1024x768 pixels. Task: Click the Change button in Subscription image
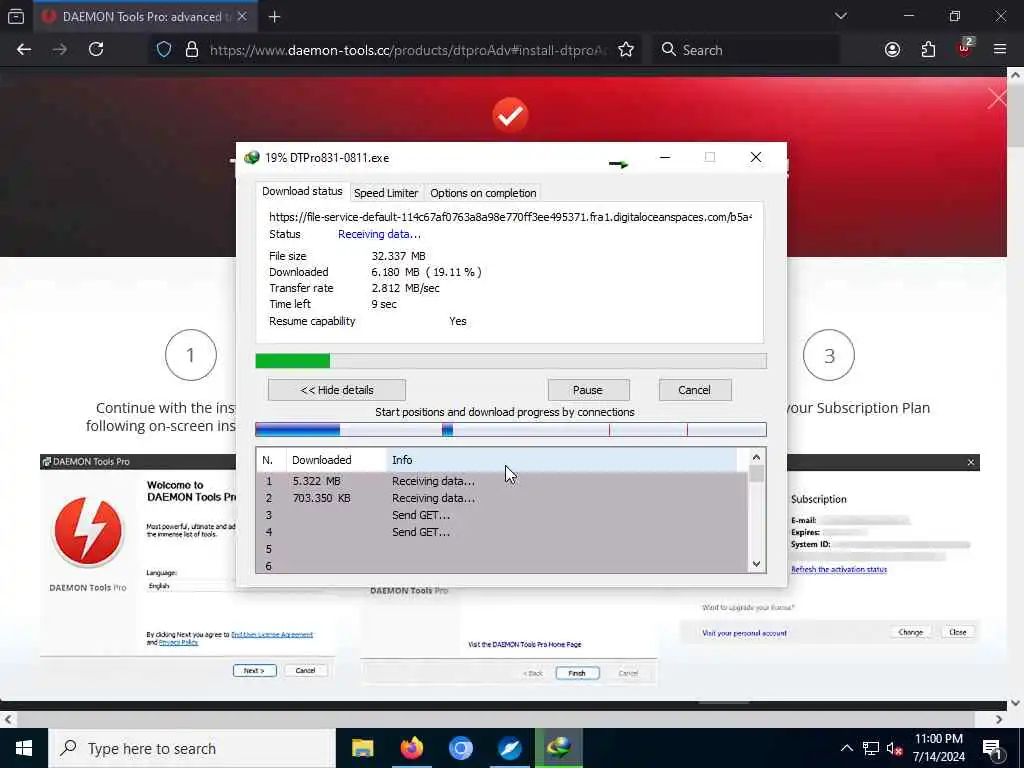(910, 632)
